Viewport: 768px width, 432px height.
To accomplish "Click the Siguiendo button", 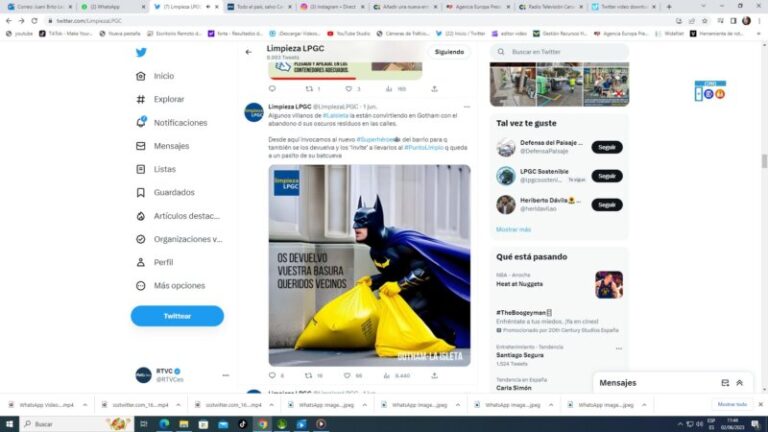I will [449, 52].
